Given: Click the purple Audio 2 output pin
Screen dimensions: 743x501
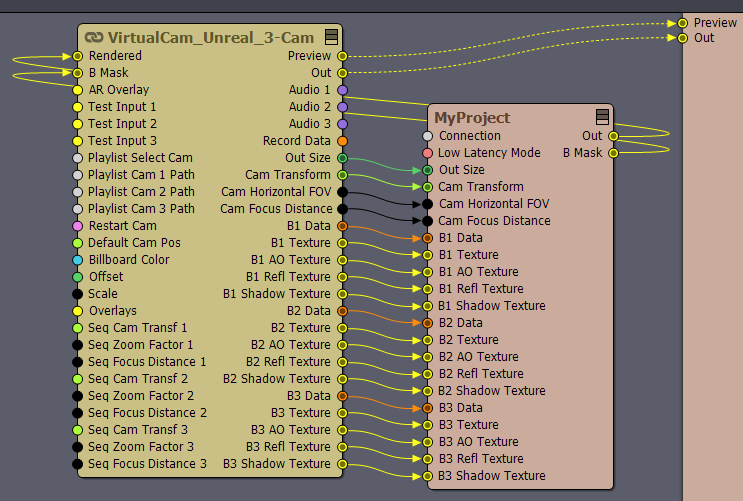Looking at the screenshot, I should pyautogui.click(x=342, y=107).
